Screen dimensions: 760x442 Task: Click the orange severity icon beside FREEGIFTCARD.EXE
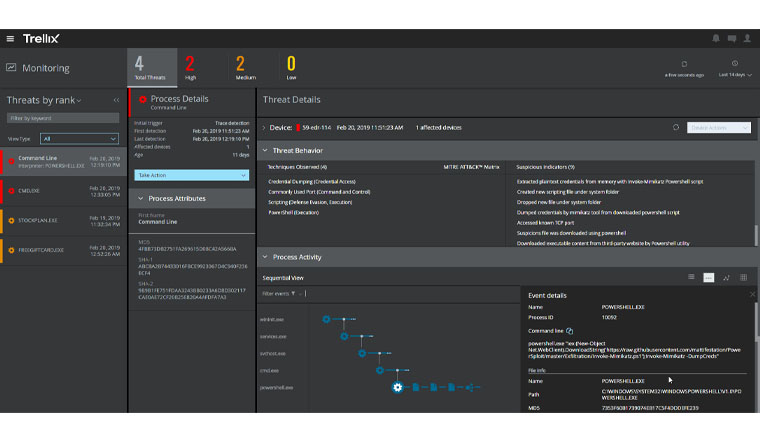pos(11,251)
